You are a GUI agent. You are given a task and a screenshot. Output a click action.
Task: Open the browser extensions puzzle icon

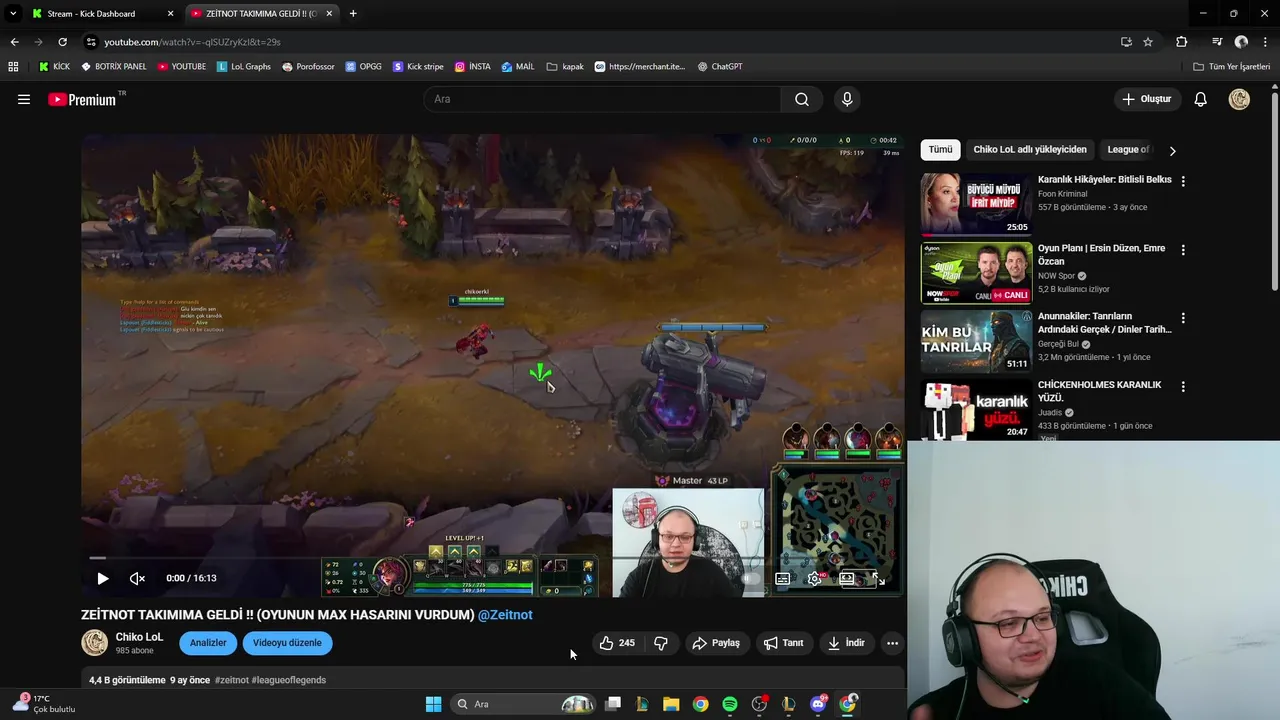coord(1181,42)
